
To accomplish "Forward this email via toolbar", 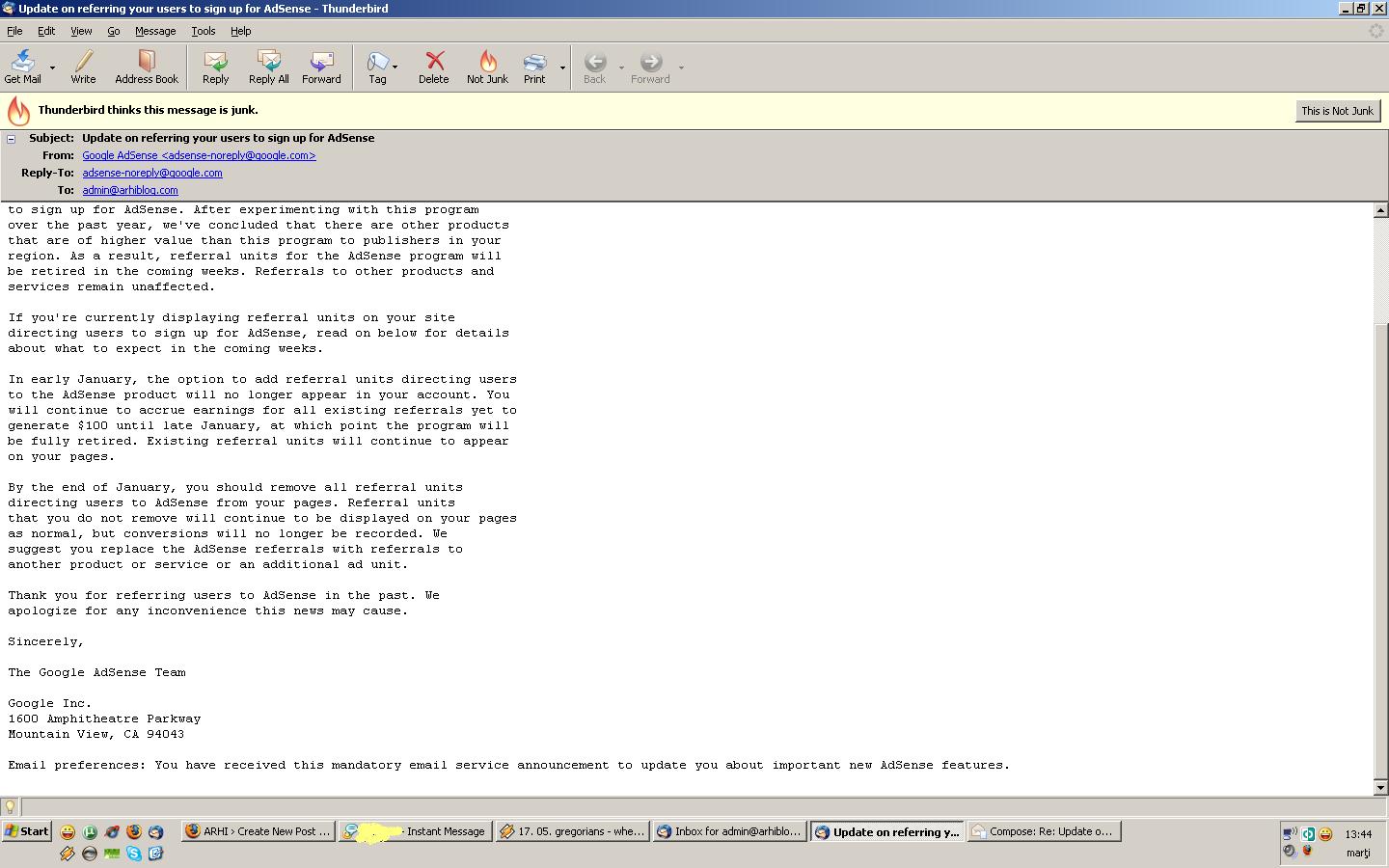I will 321,68.
